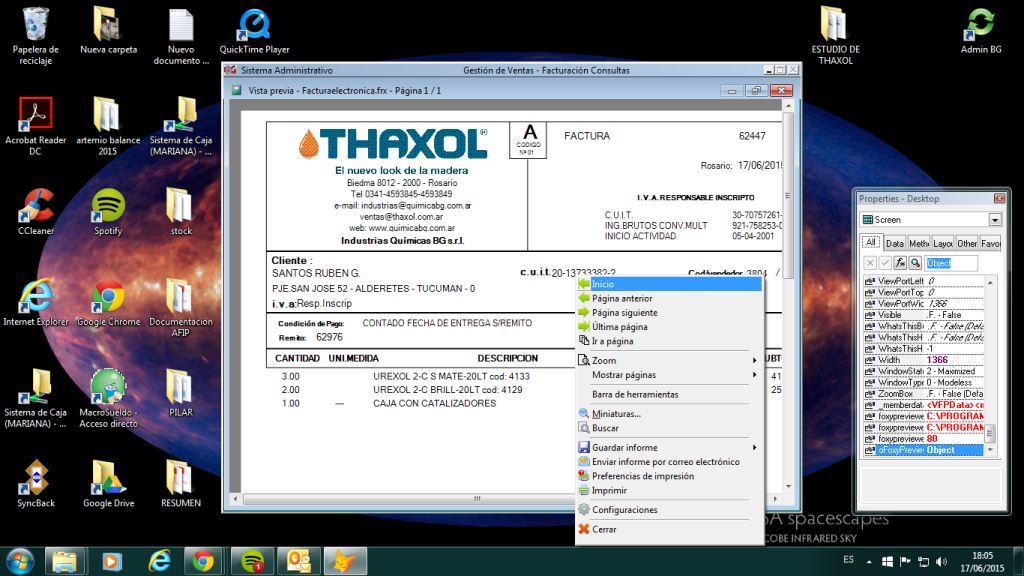Click the ES language indicator in taskbar
The image size is (1024, 576).
click(x=848, y=560)
